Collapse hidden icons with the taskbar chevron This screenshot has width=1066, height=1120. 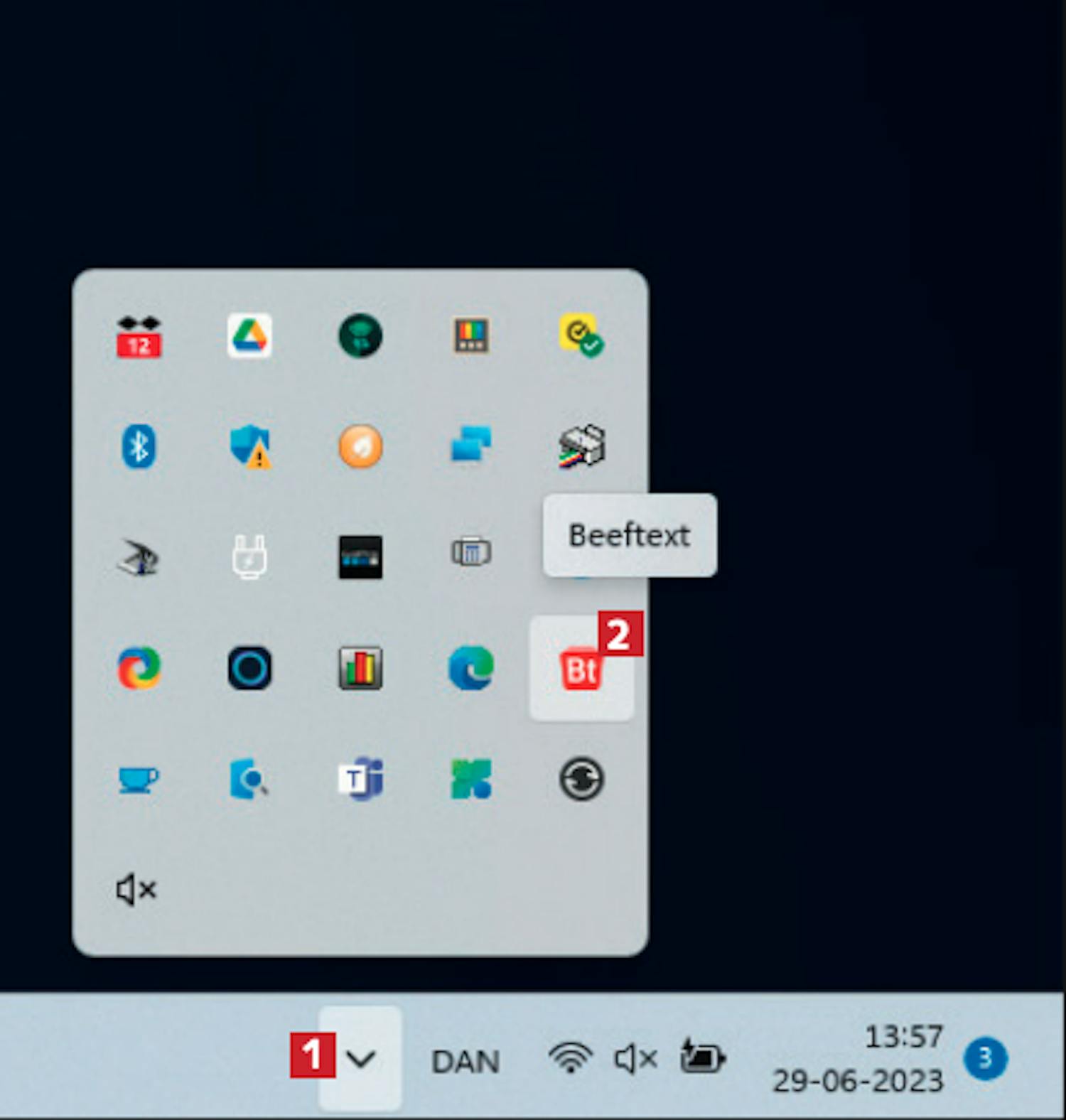tap(360, 1059)
